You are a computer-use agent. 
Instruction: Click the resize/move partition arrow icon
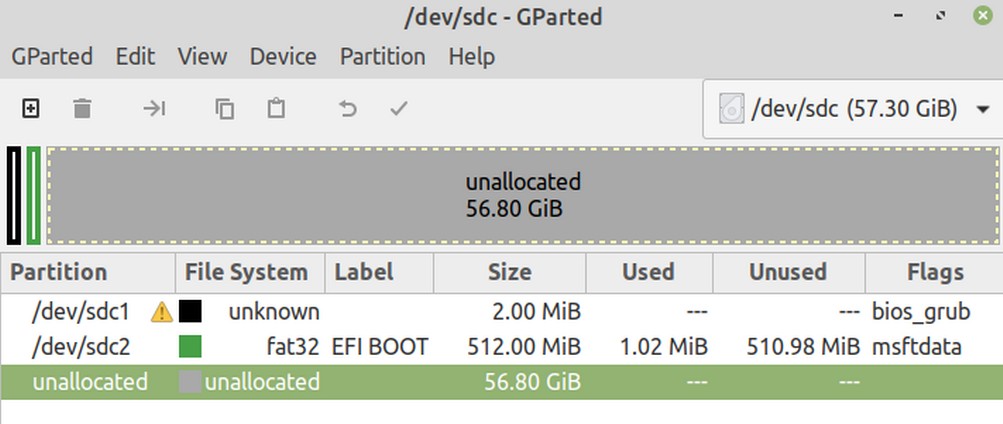pos(154,109)
